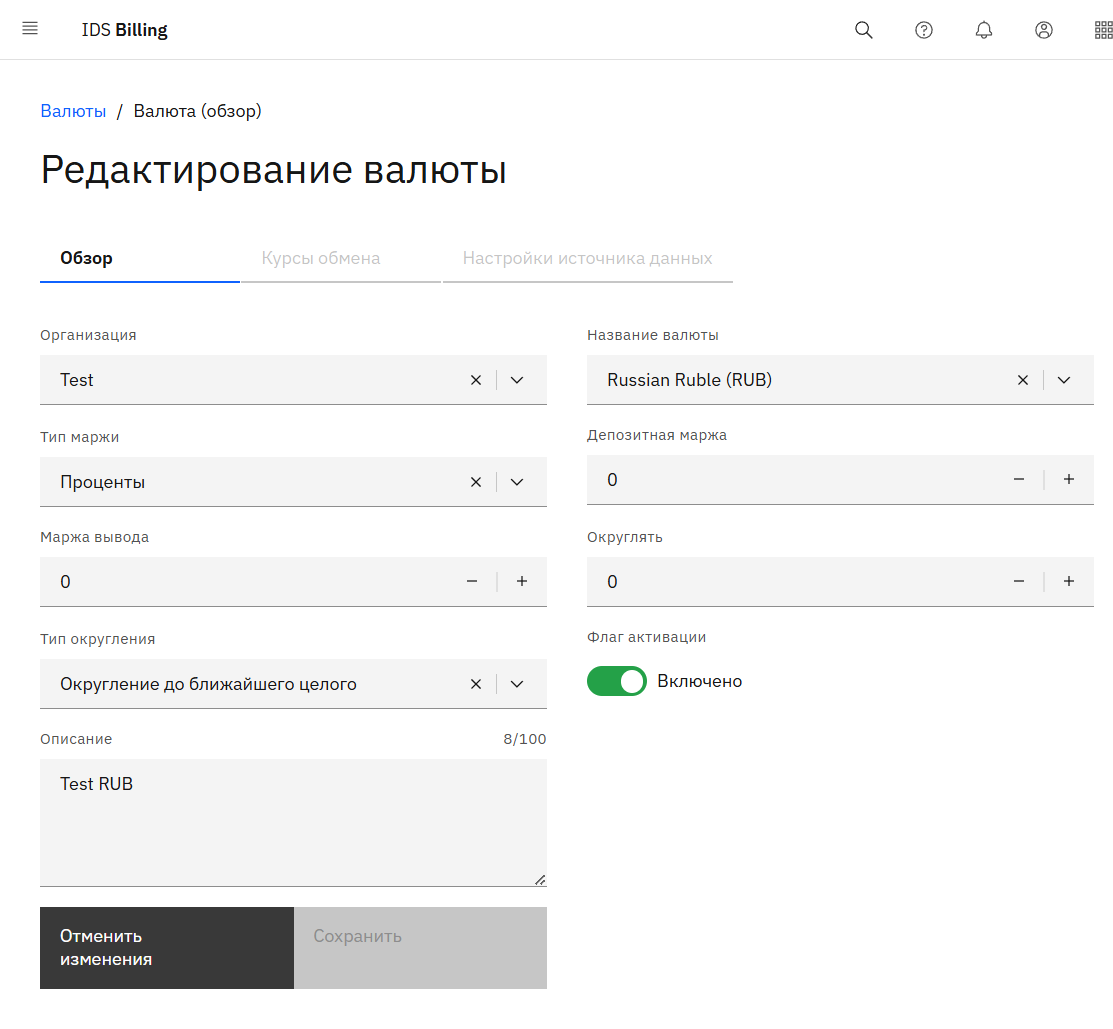Clear the Организация field selection
This screenshot has width=1113, height=1029.
pos(476,380)
